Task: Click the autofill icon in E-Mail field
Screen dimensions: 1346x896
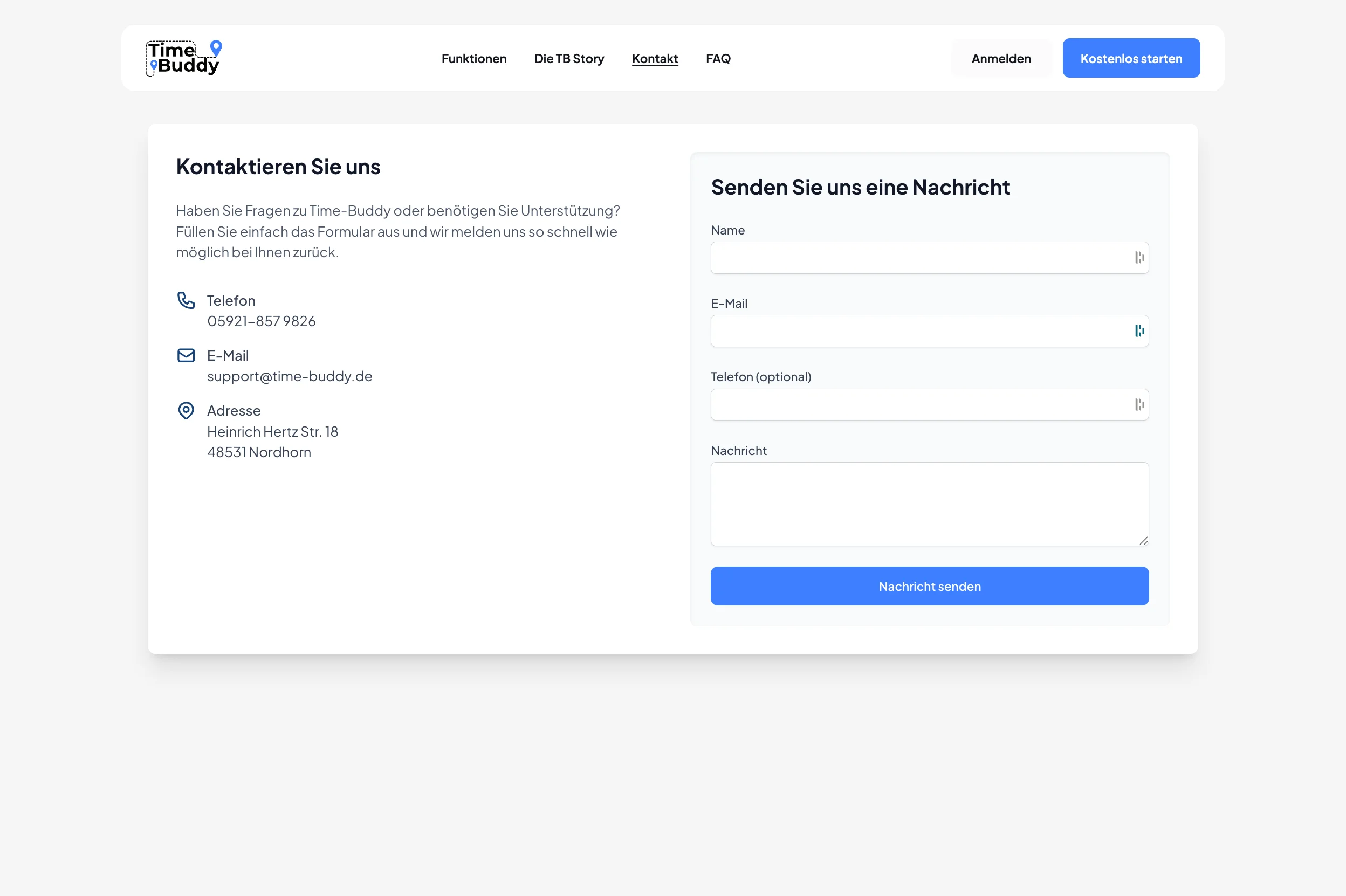Action: [1139, 331]
